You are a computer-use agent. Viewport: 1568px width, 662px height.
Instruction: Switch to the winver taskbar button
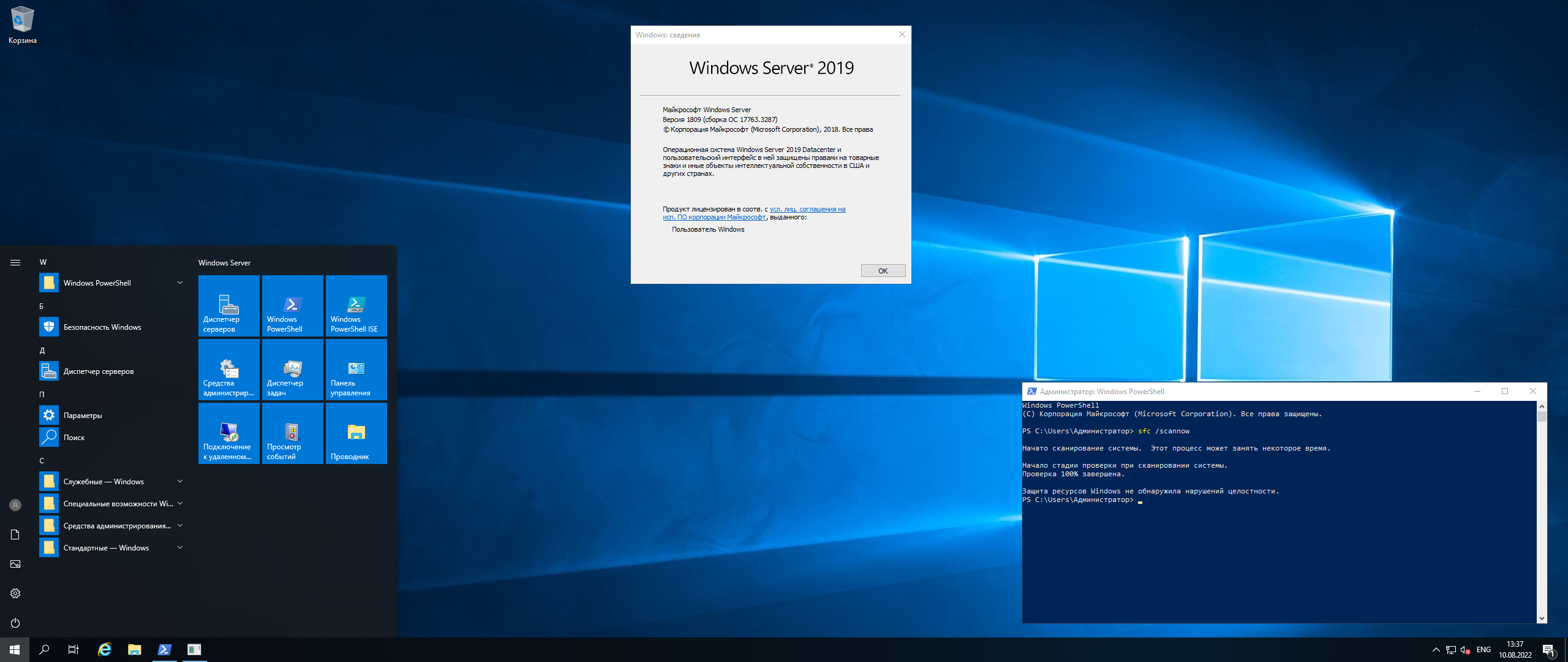click(x=194, y=650)
